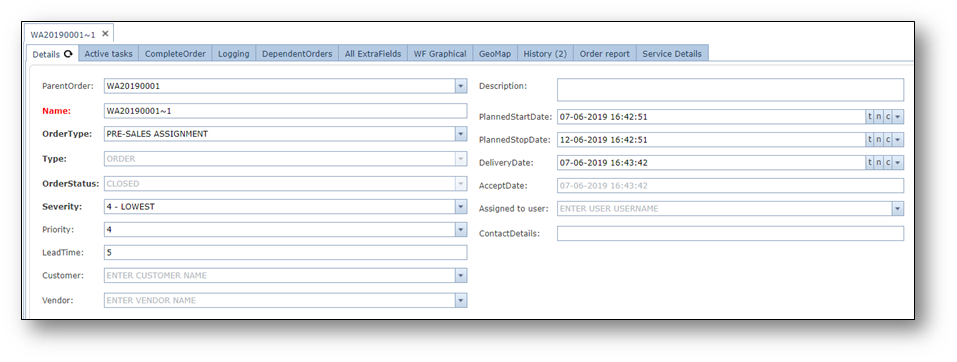The height and width of the screenshot is (362, 957).
Task: Click 'n' button beside PlannedStopDate
Action: point(879,140)
